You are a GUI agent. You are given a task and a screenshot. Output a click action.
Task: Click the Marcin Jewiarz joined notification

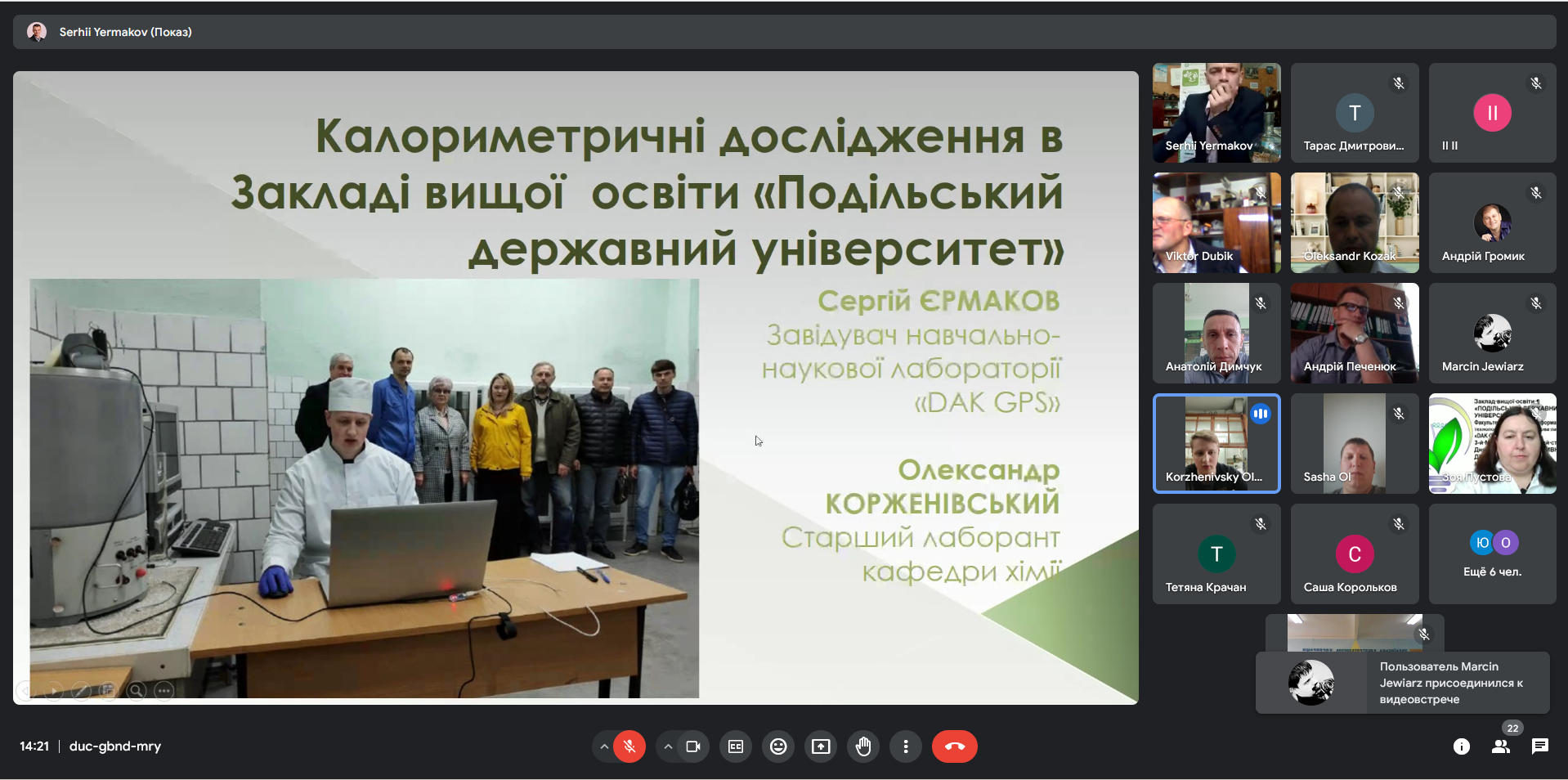point(1402,683)
